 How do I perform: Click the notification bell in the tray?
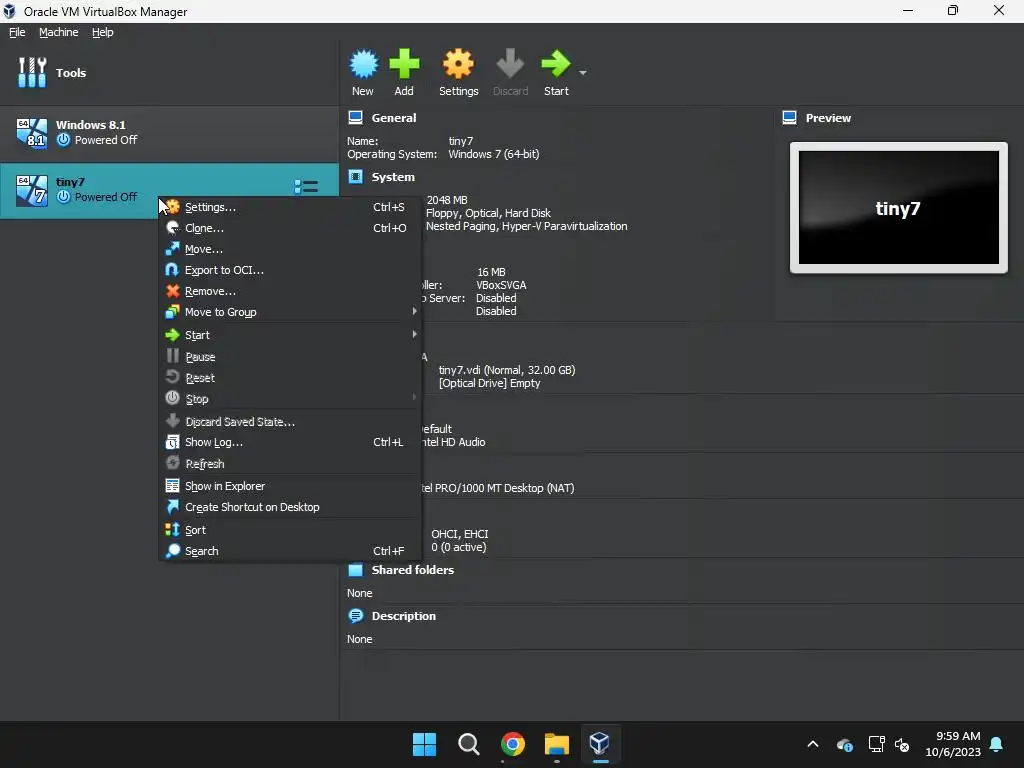tap(997, 744)
